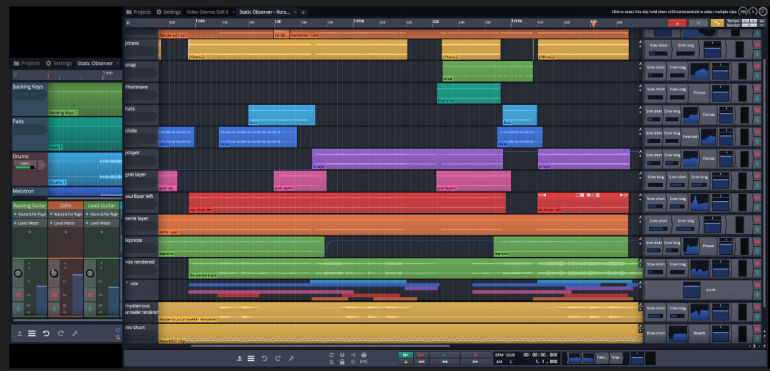Click the Lead Guitar level fader bar
Image resolution: width=770 pixels, height=371 pixels.
click(113, 301)
